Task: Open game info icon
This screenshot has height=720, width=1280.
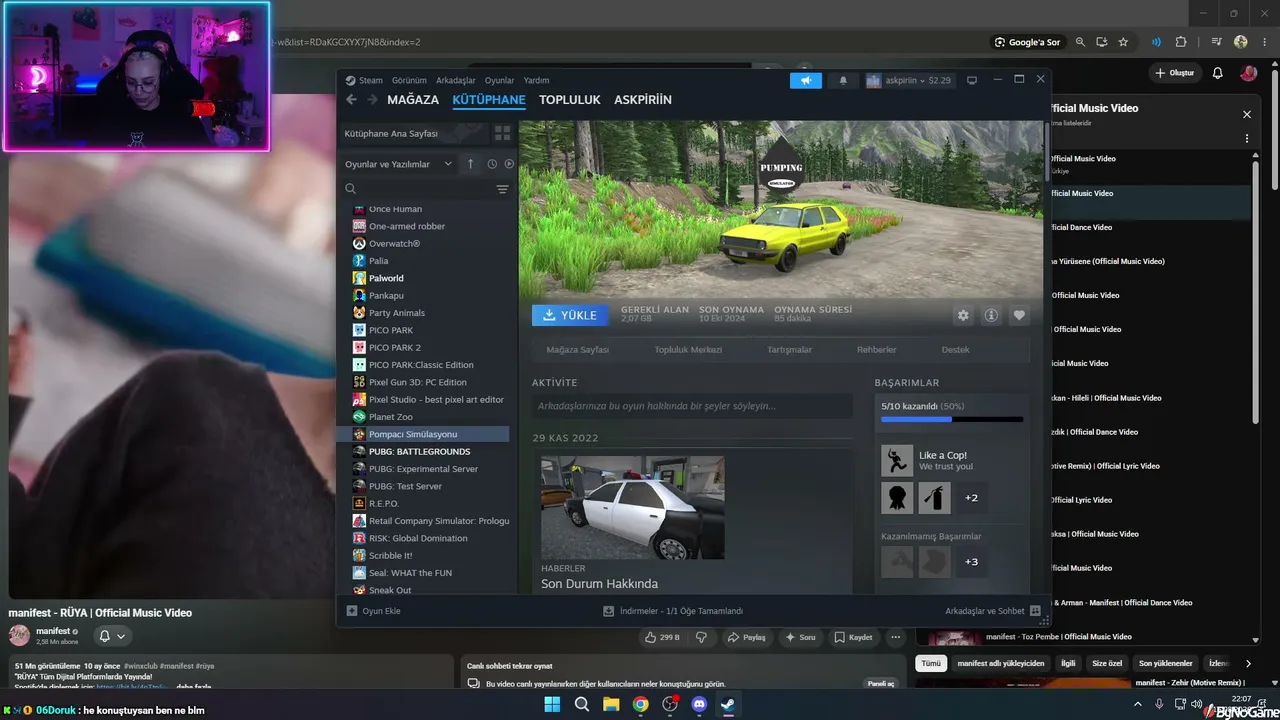Action: click(991, 315)
